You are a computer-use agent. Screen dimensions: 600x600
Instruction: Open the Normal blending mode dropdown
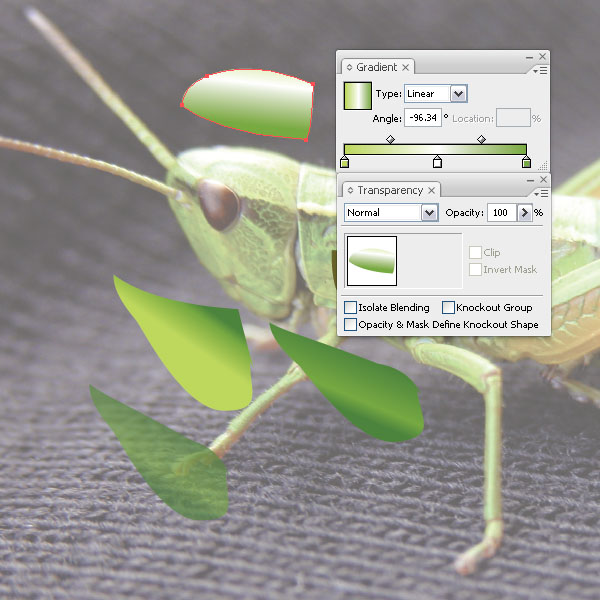[x=430, y=213]
